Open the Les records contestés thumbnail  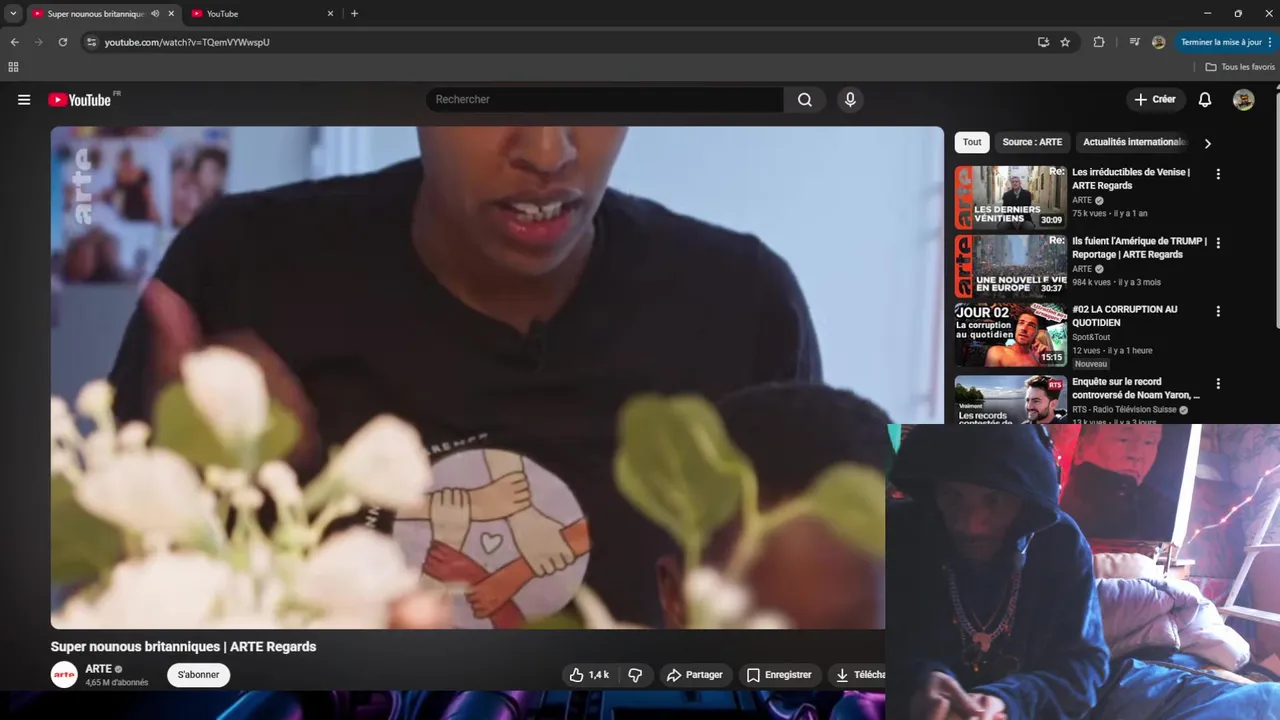[x=1010, y=400]
